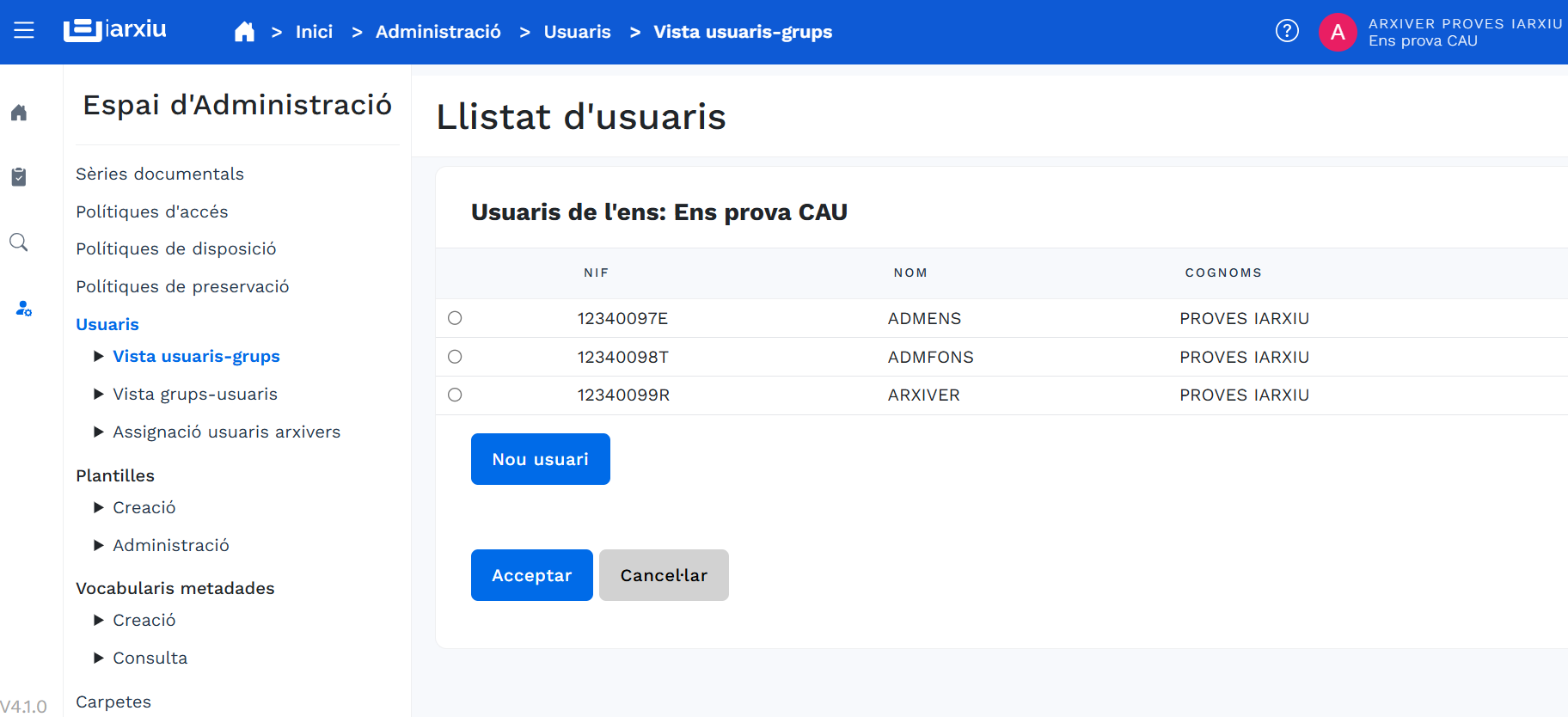Open Polítiques de preservació
1568x717 pixels.
pos(182,286)
